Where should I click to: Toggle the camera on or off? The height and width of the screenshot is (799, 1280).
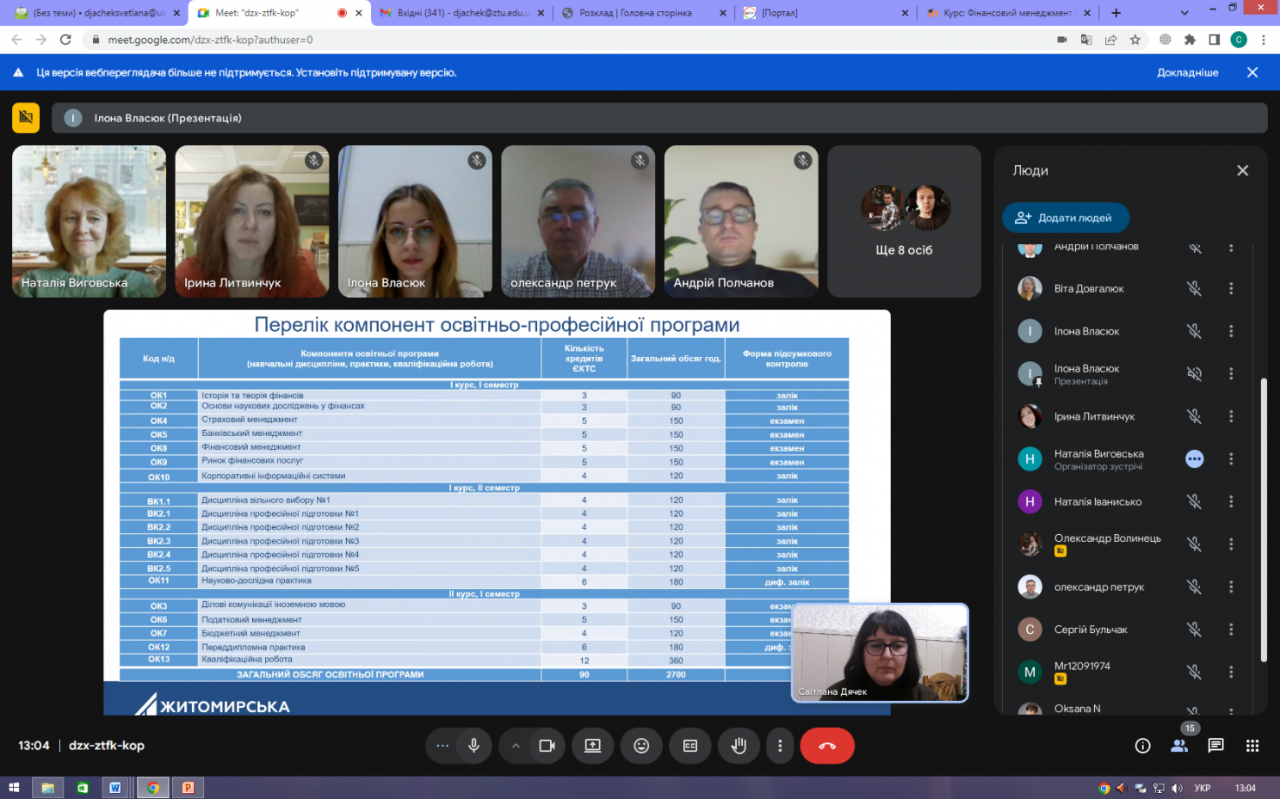pyautogui.click(x=546, y=746)
